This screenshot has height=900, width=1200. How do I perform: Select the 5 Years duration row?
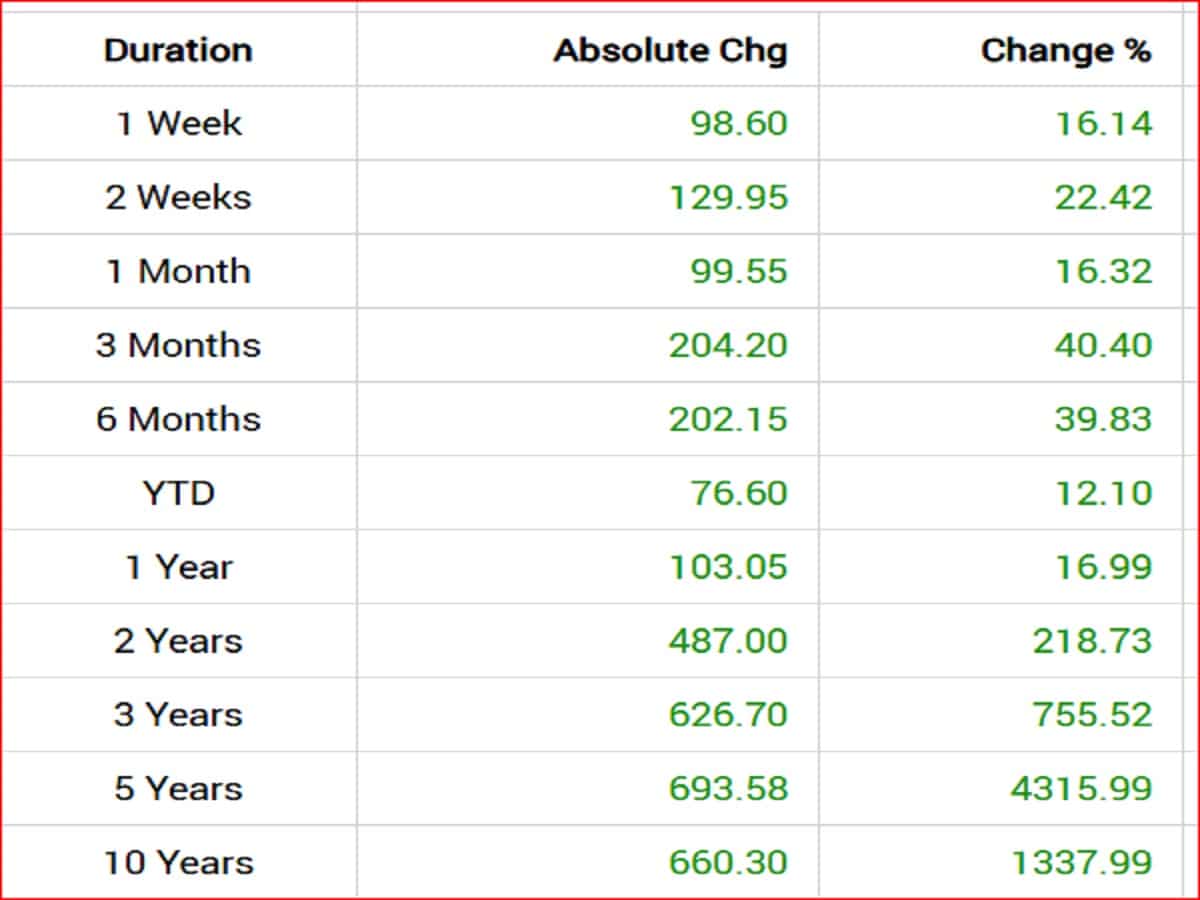[x=178, y=790]
